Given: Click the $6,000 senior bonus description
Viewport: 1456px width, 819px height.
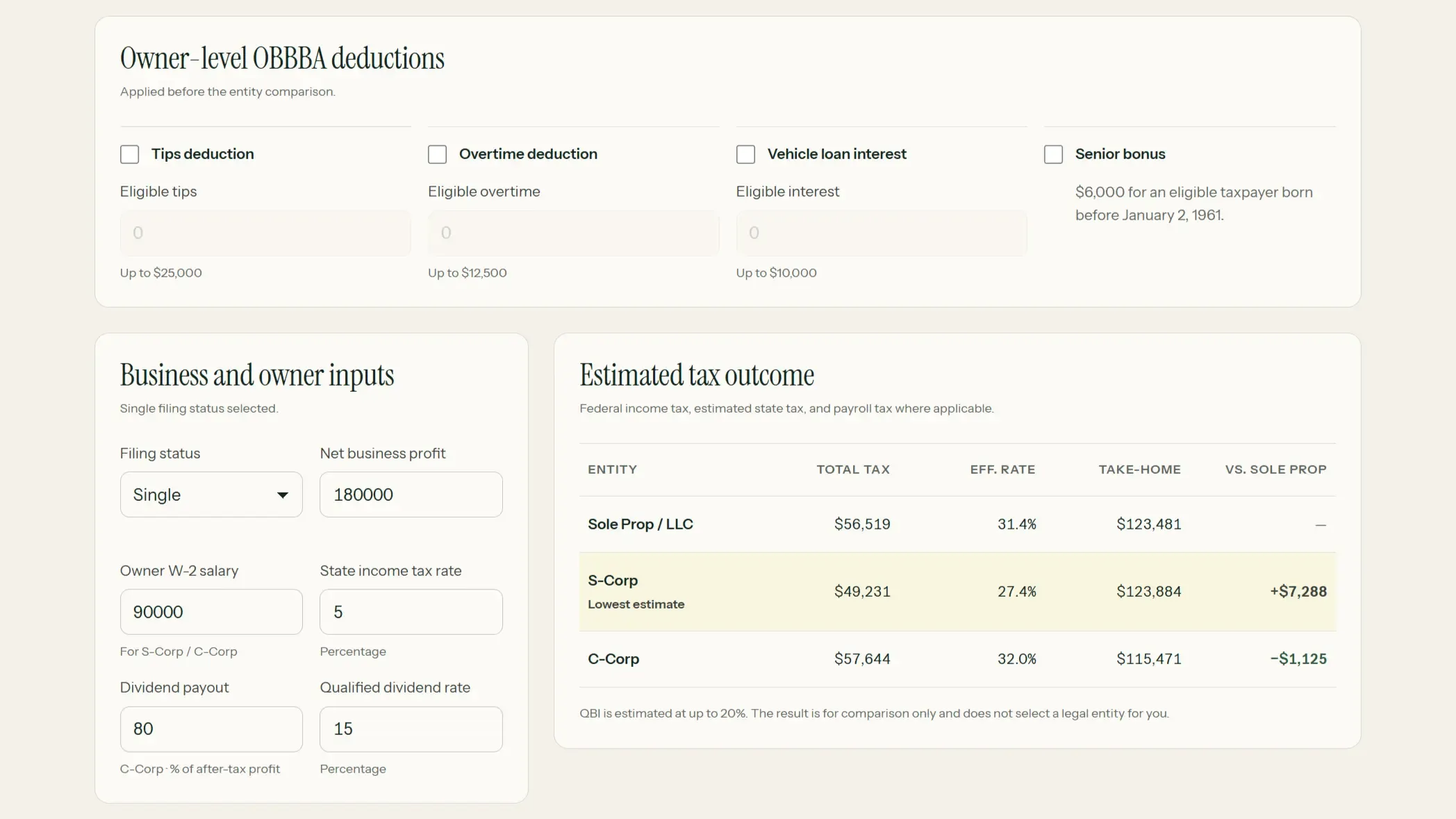Looking at the screenshot, I should coord(1194,204).
